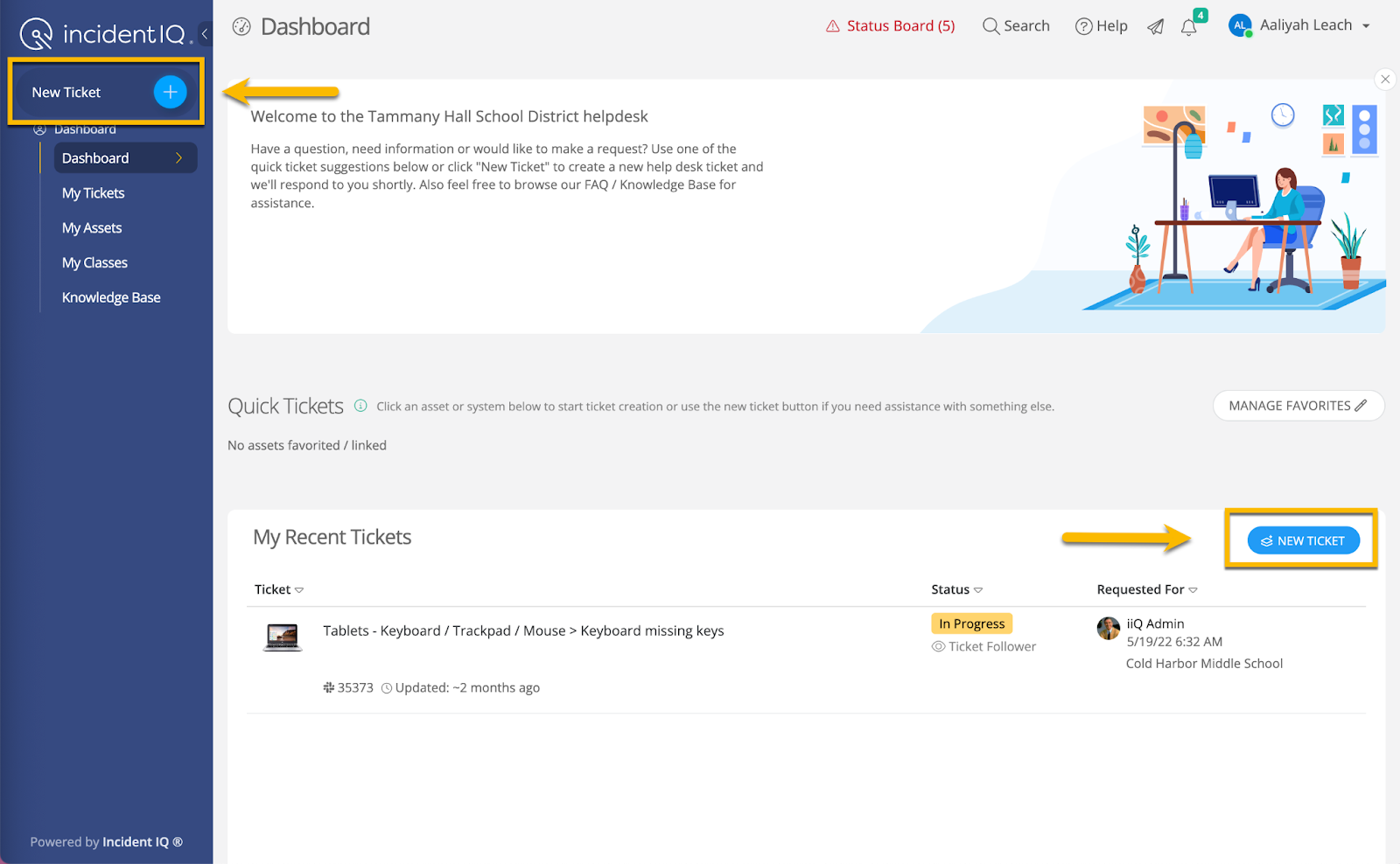Viewport: 1400px width, 864px height.
Task: Click the pencil icon on Manage Favorites
Action: 1361,406
